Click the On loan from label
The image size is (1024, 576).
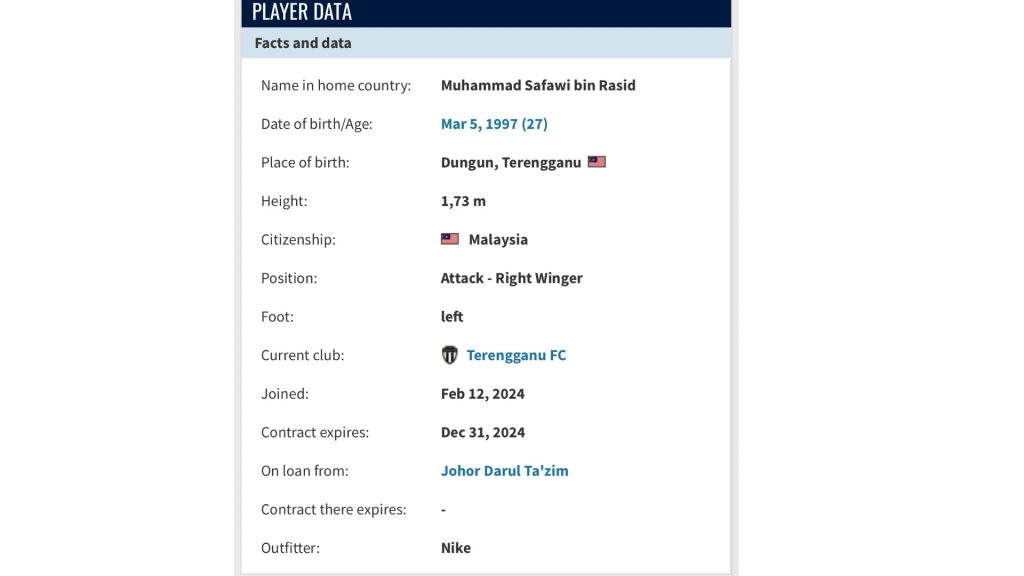(304, 470)
